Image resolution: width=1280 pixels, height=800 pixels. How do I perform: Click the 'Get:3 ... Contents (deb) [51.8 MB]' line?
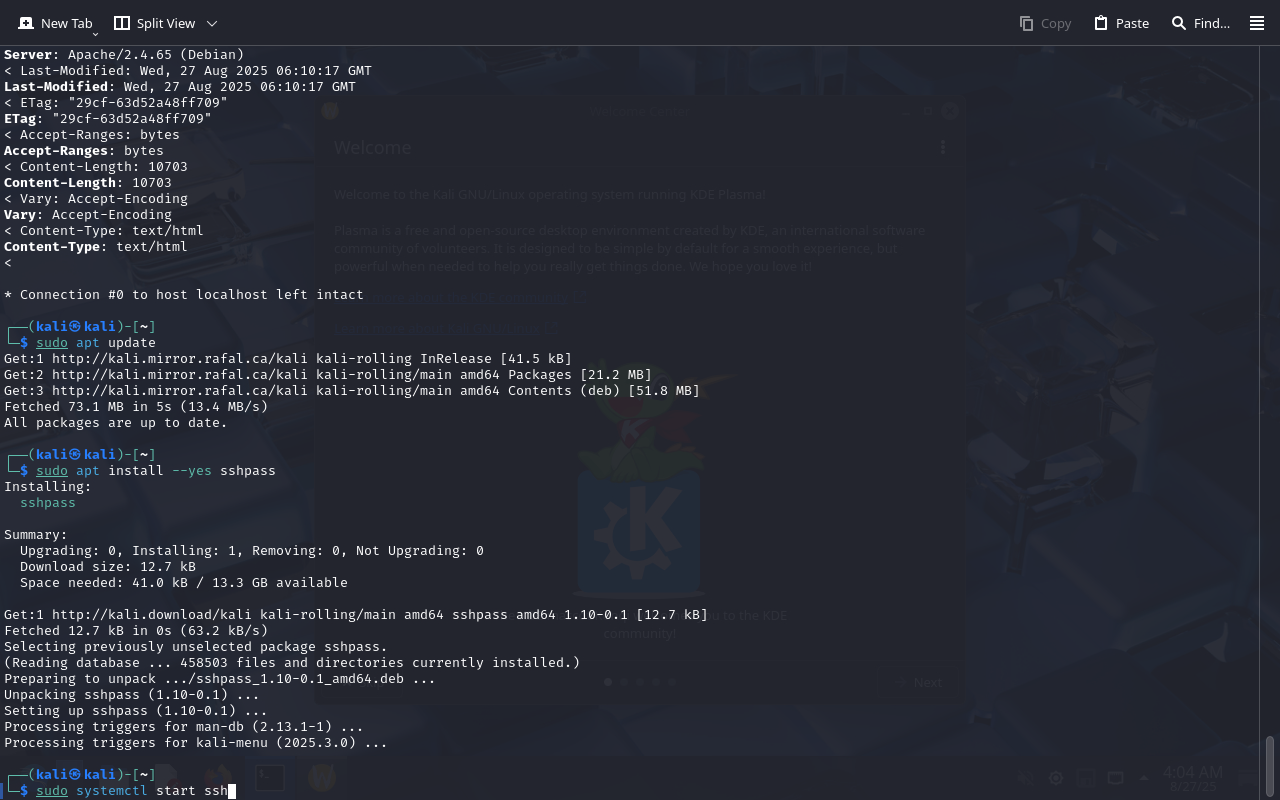352,390
